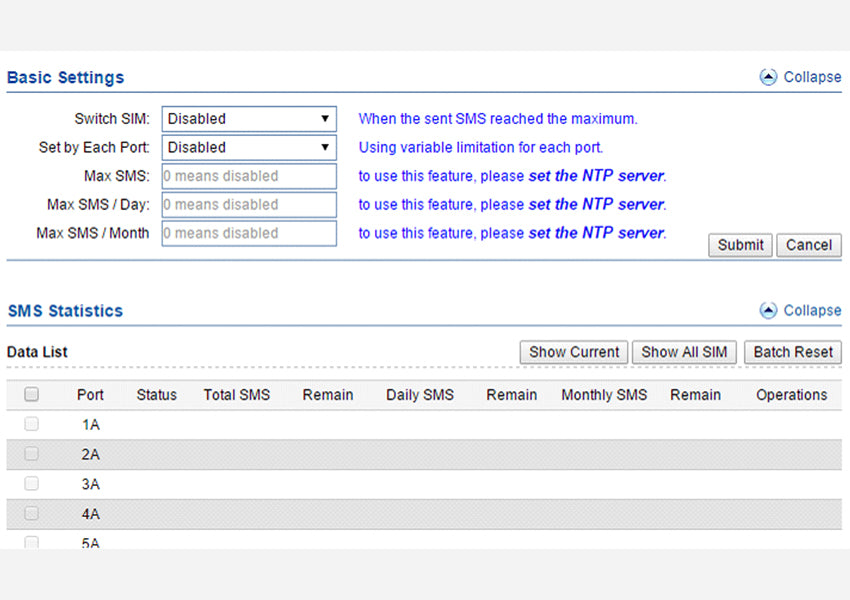Click Collapse text link in Basic Settings

[x=812, y=77]
